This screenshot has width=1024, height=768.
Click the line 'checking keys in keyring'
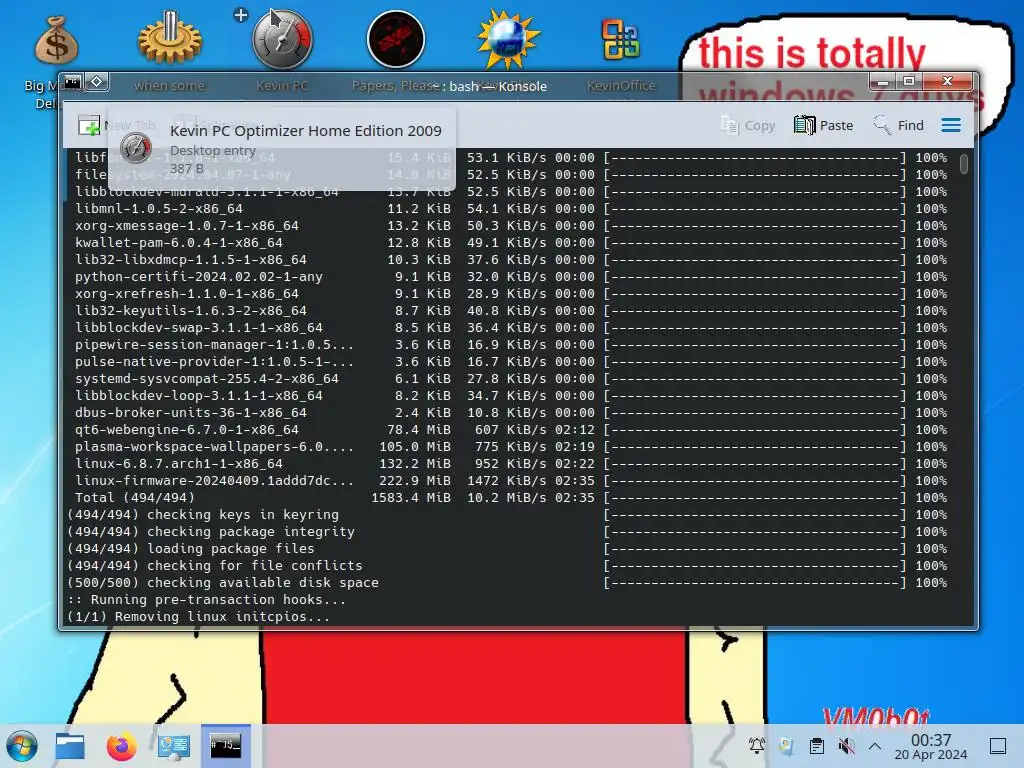point(243,515)
